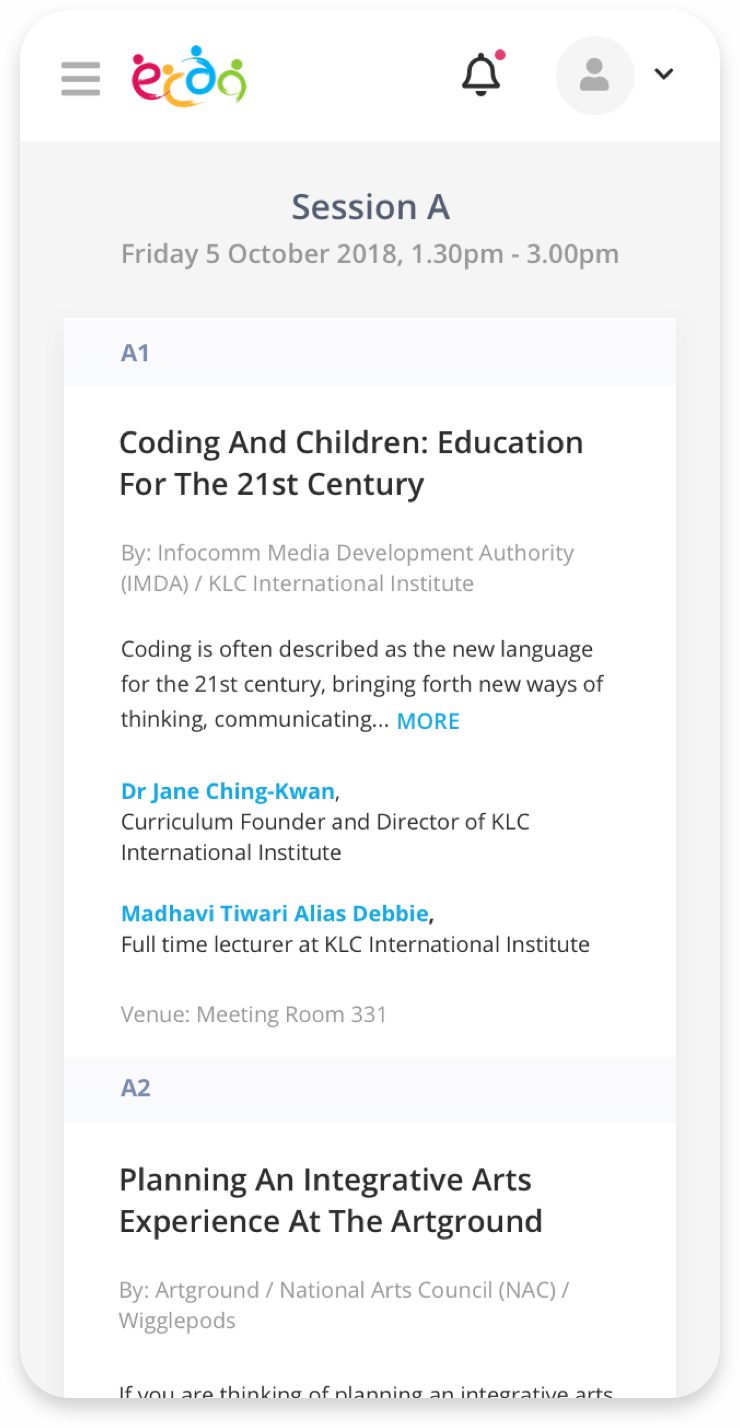
Task: Click the user profile avatar
Action: point(594,76)
